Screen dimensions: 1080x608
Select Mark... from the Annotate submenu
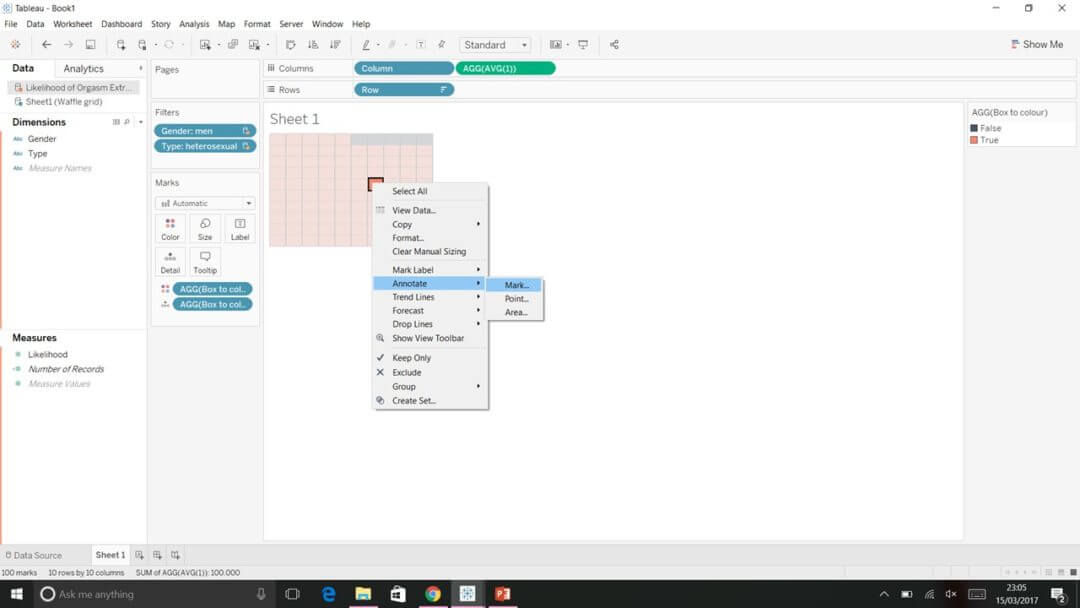(516, 284)
